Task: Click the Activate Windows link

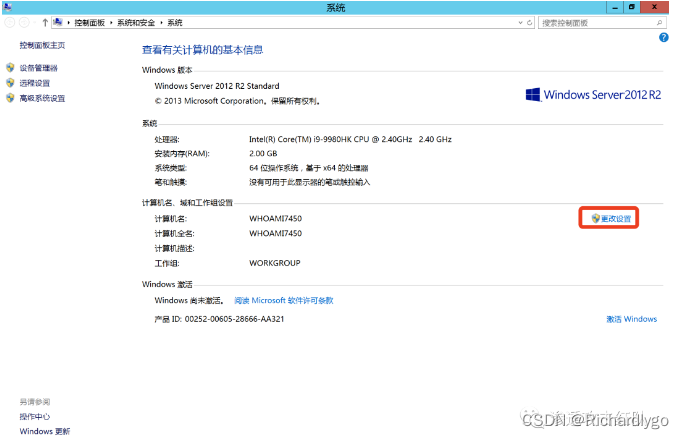Action: click(631, 319)
